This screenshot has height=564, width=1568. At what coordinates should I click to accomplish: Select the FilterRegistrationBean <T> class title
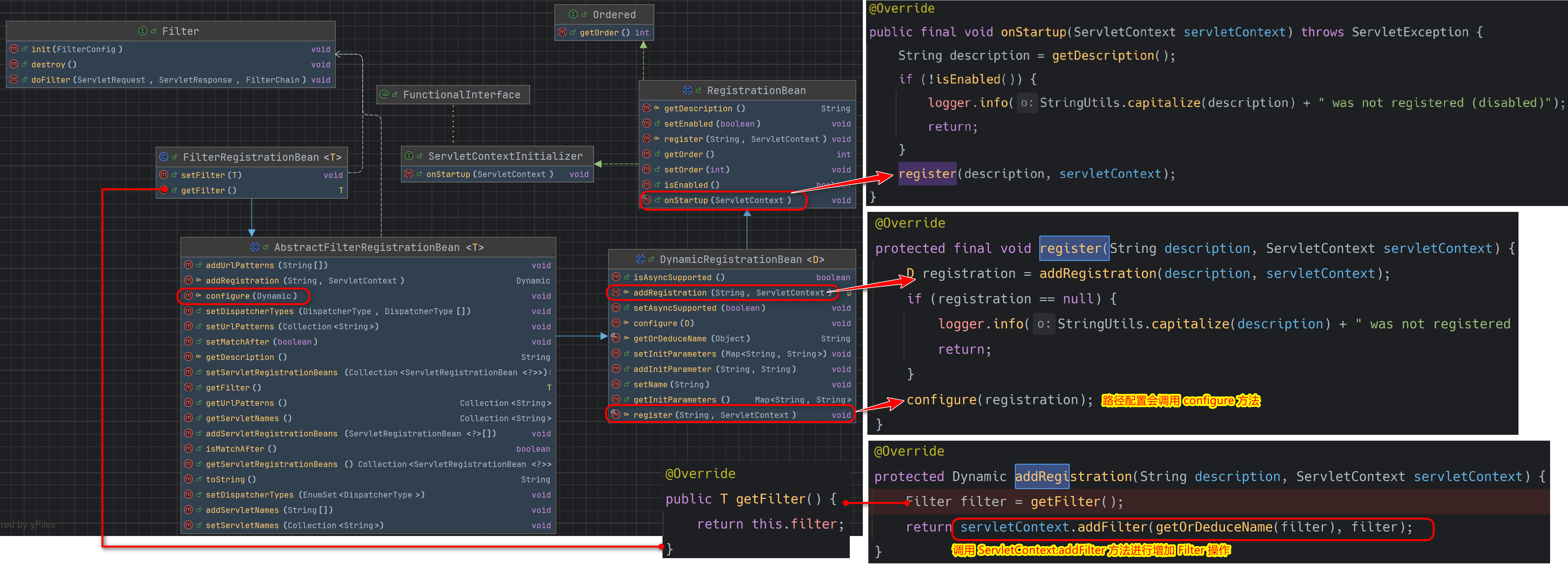click(x=262, y=157)
